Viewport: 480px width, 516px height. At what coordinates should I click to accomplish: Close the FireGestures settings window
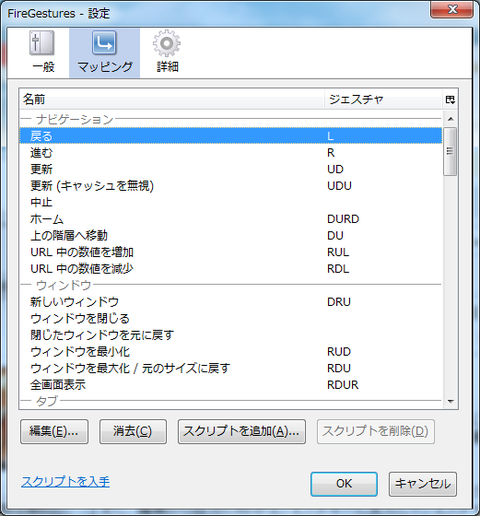point(452,9)
